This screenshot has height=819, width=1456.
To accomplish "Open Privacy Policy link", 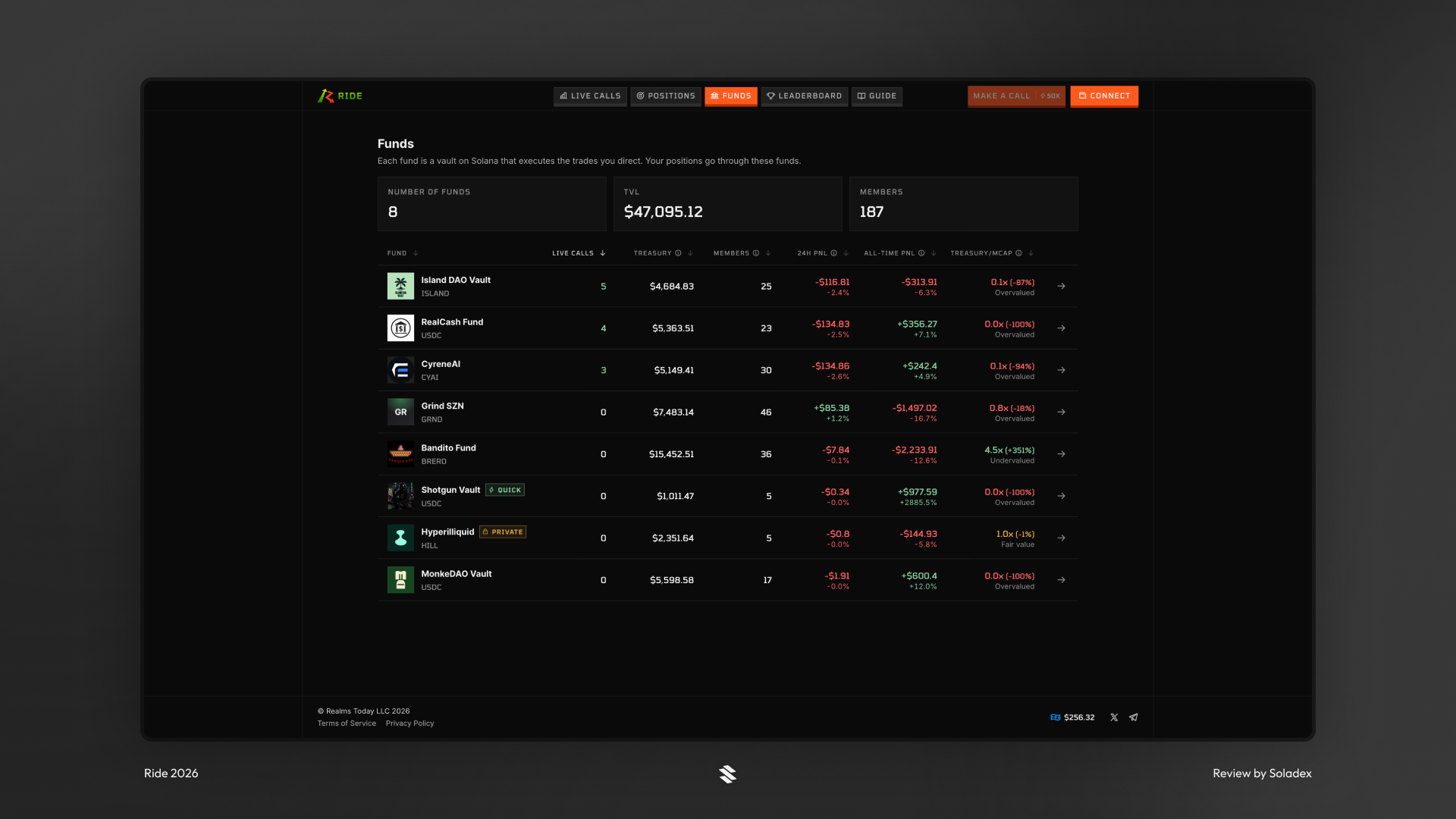I will coord(409,723).
